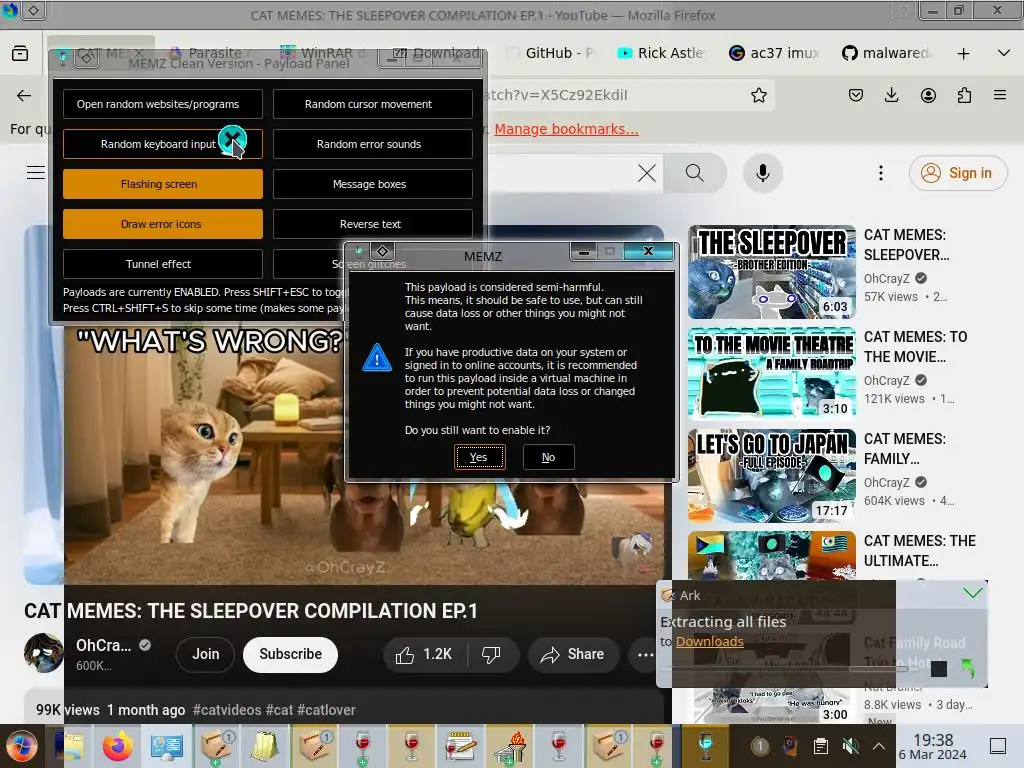
Task: Click the YouTube search magnifier button
Action: coord(695,173)
